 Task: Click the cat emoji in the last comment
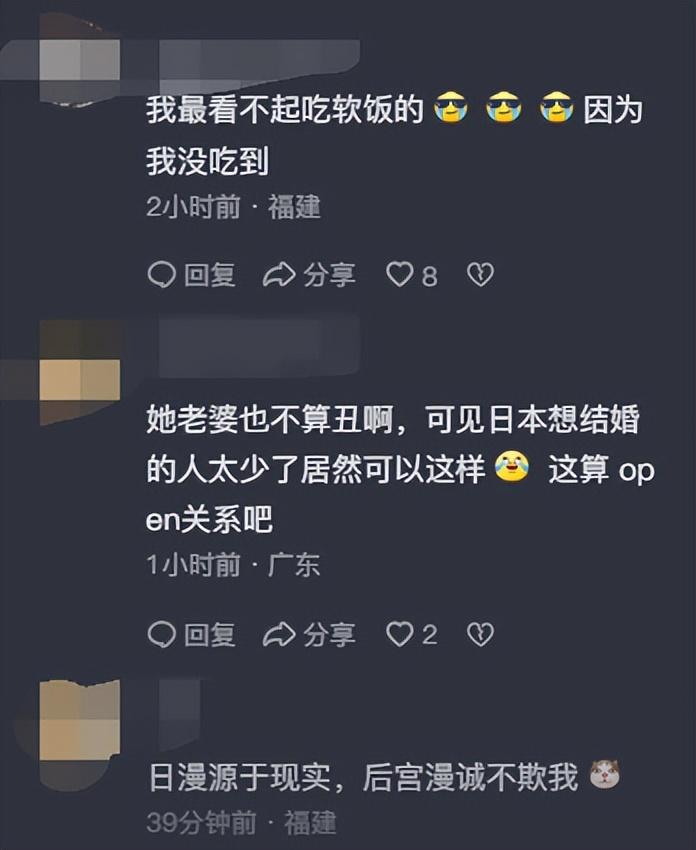[x=604, y=774]
